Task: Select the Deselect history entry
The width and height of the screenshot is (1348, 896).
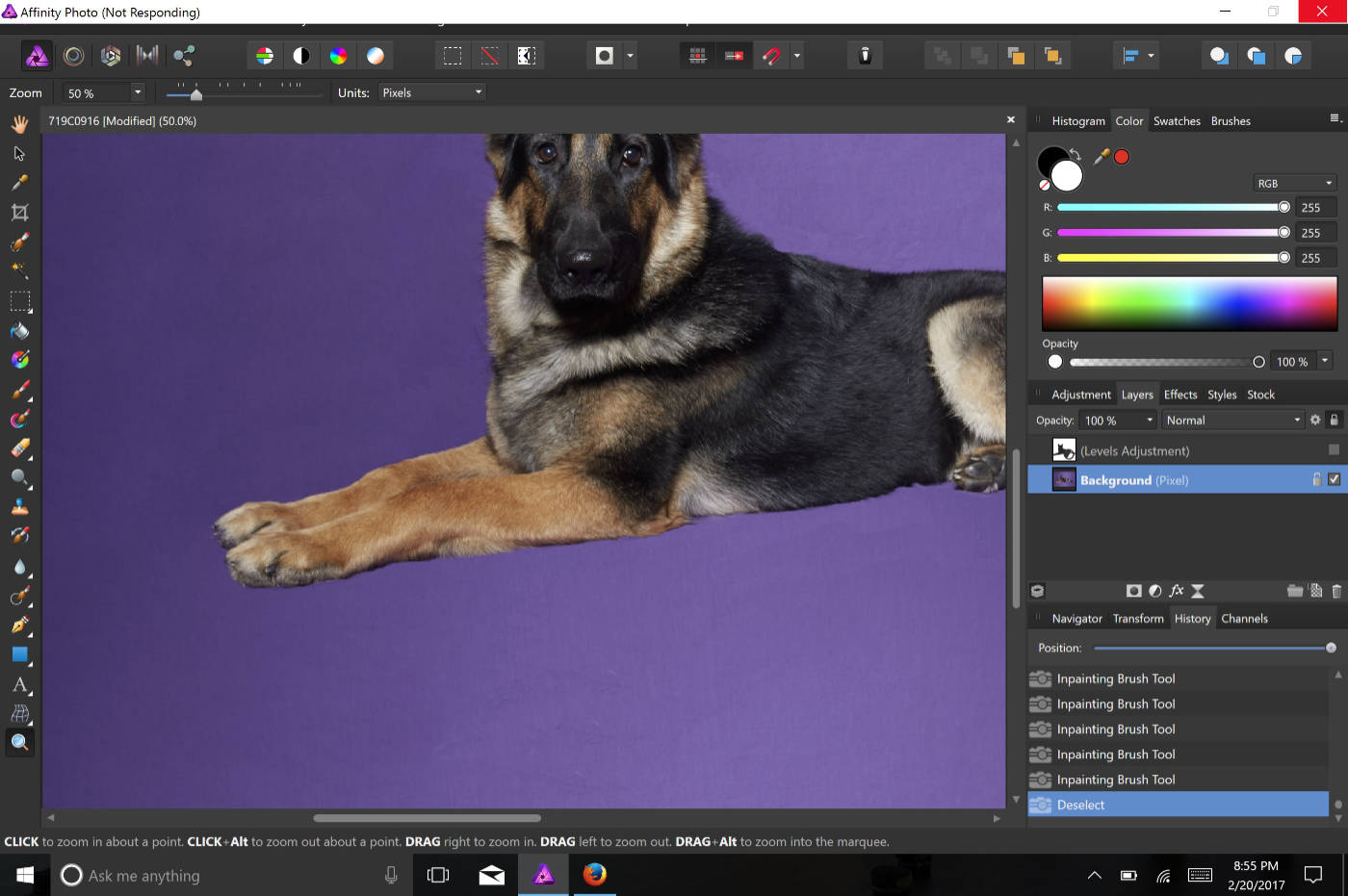Action: (1179, 805)
